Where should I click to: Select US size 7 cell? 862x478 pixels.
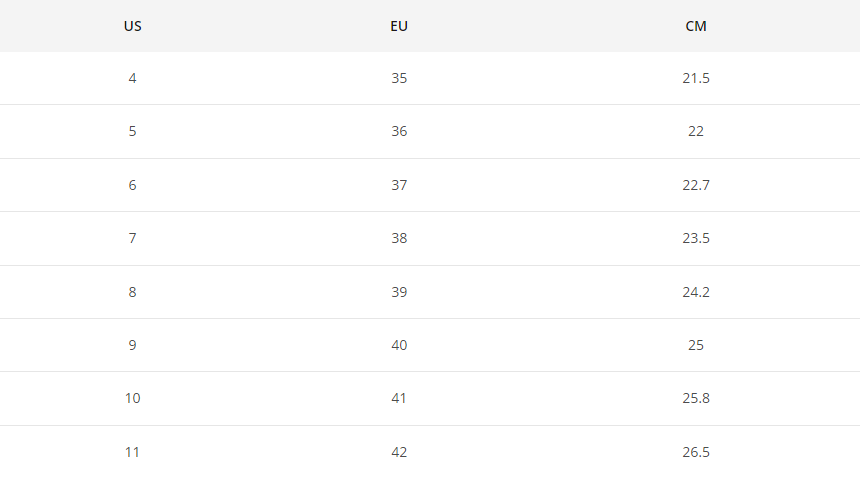click(x=133, y=238)
